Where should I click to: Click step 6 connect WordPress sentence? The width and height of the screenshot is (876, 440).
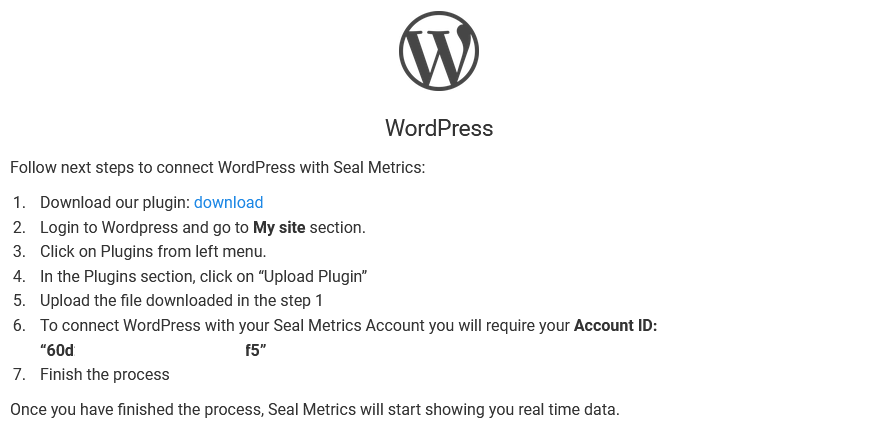click(x=349, y=326)
